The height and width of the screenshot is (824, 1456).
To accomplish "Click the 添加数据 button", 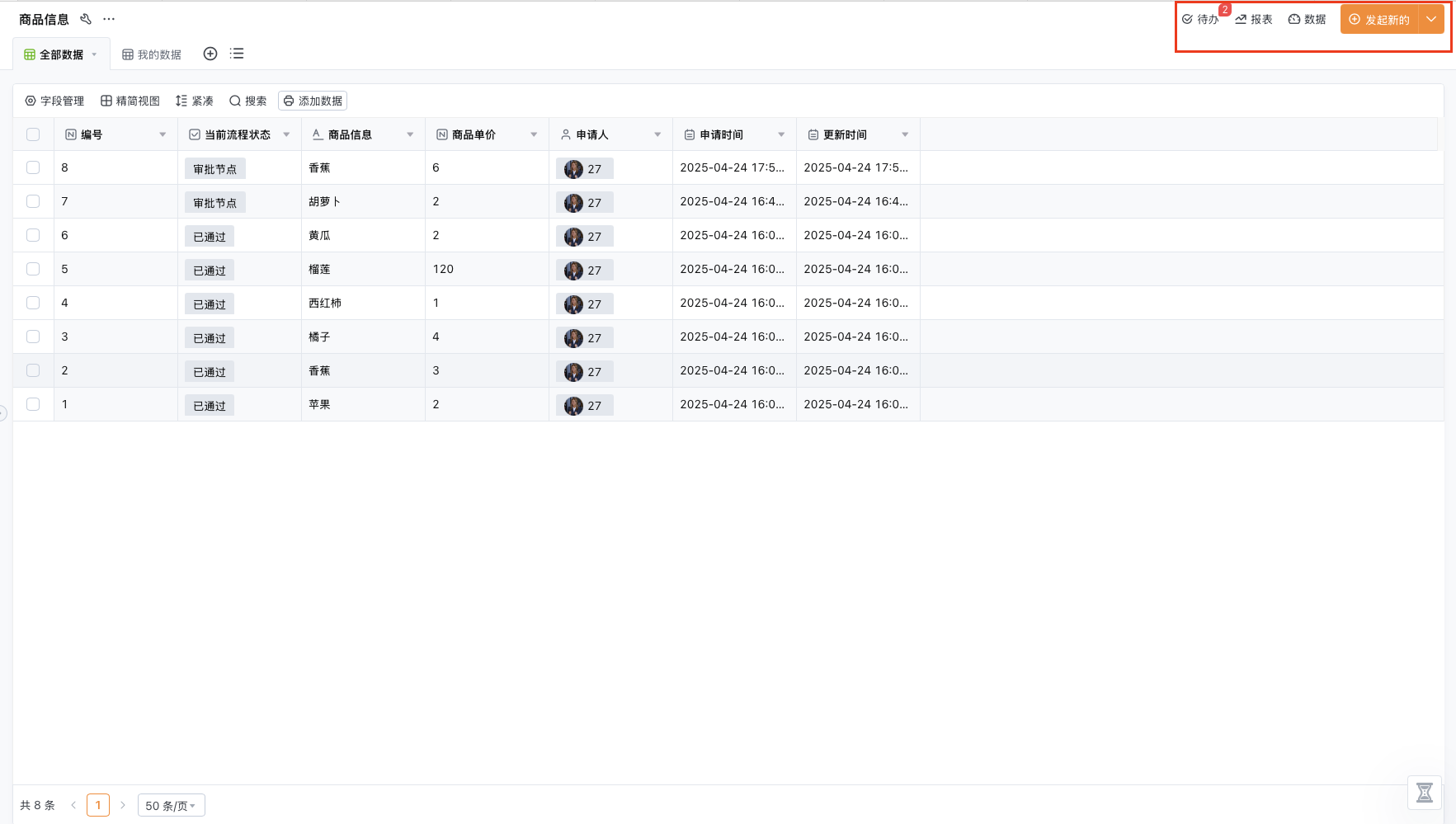I will 313,101.
